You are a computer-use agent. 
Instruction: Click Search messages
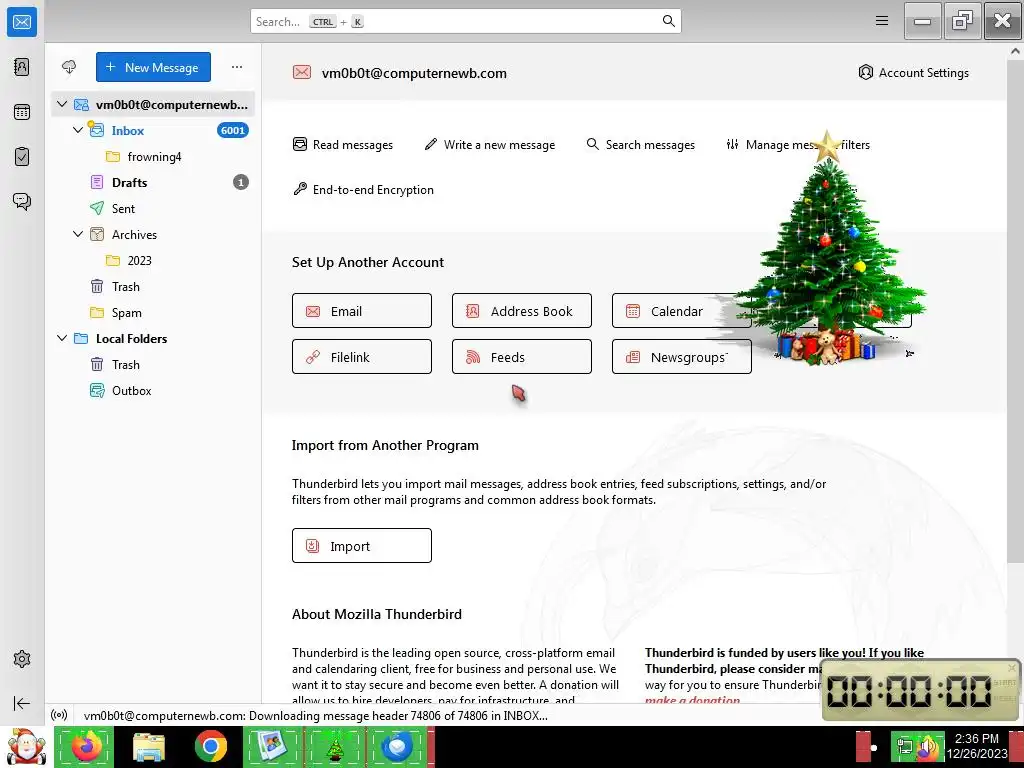pos(641,144)
